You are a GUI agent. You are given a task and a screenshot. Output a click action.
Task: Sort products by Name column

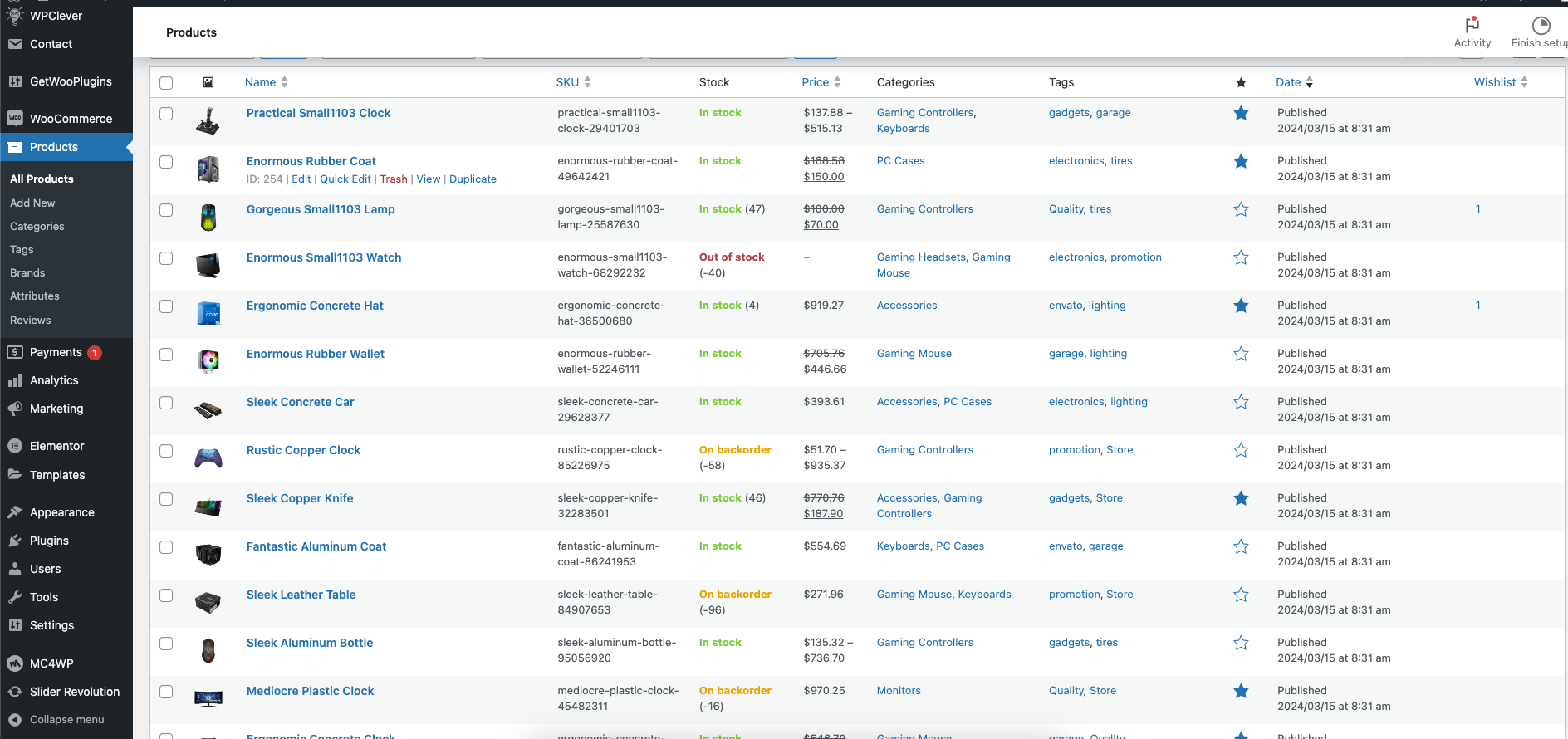tap(260, 82)
